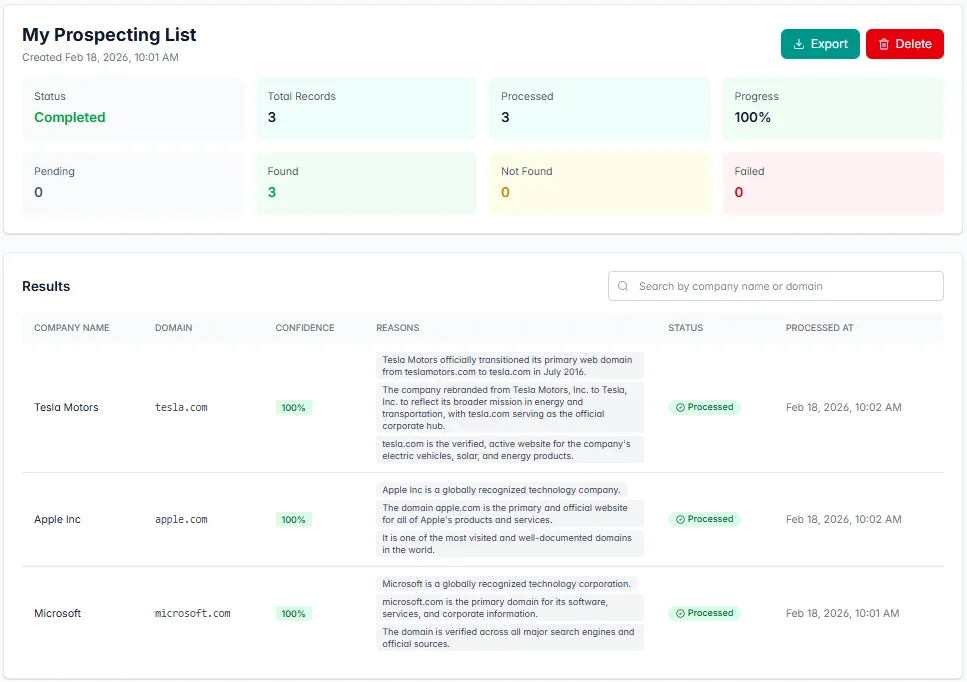Click the download icon in Export button
Screen dimensions: 967x682
coord(798,44)
